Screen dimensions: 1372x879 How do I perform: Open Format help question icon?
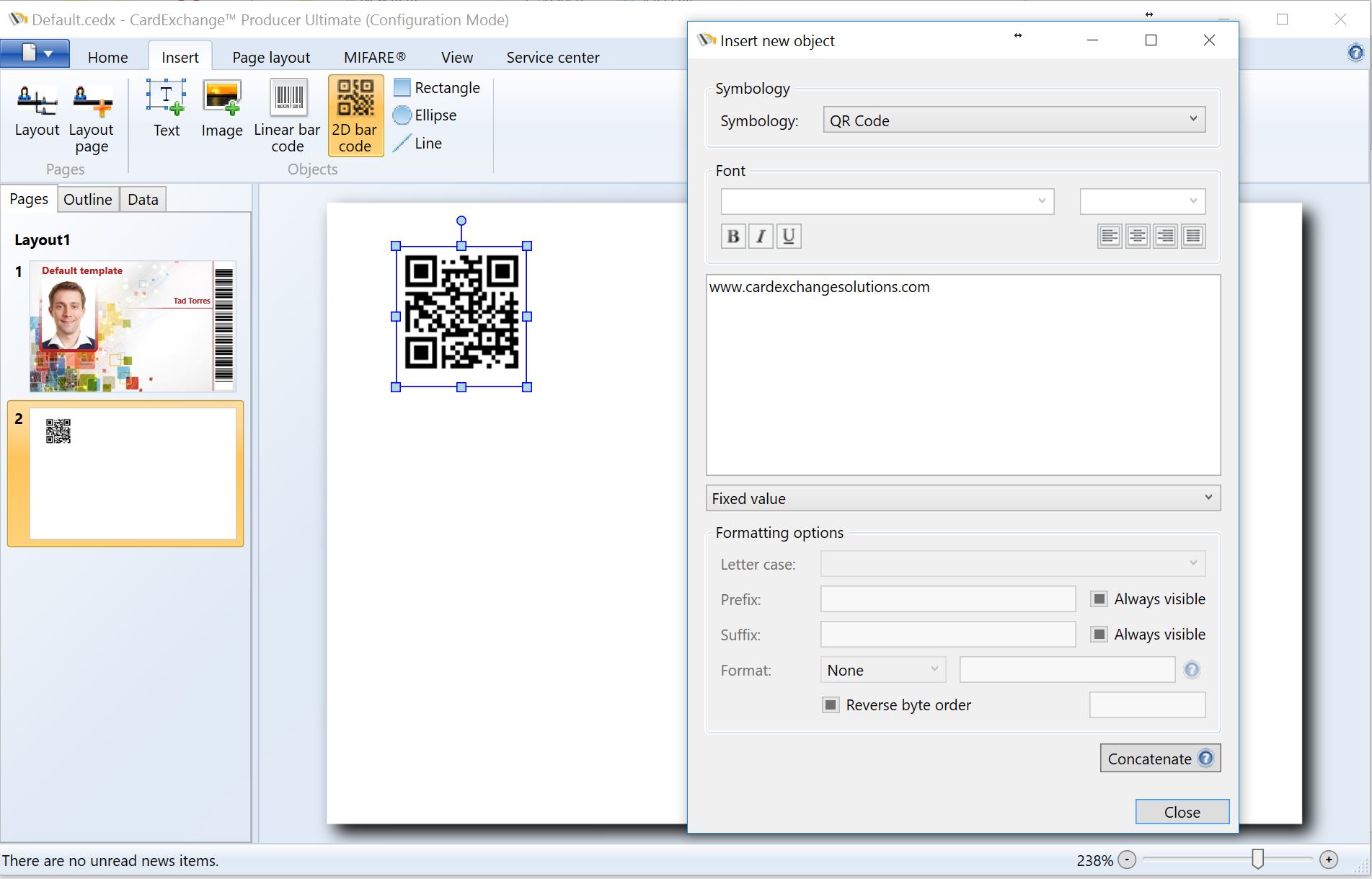pyautogui.click(x=1192, y=670)
